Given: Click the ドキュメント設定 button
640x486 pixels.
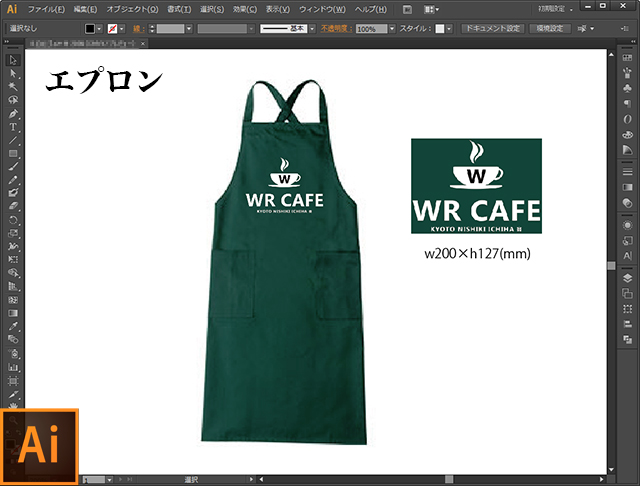Looking at the screenshot, I should click(x=492, y=29).
